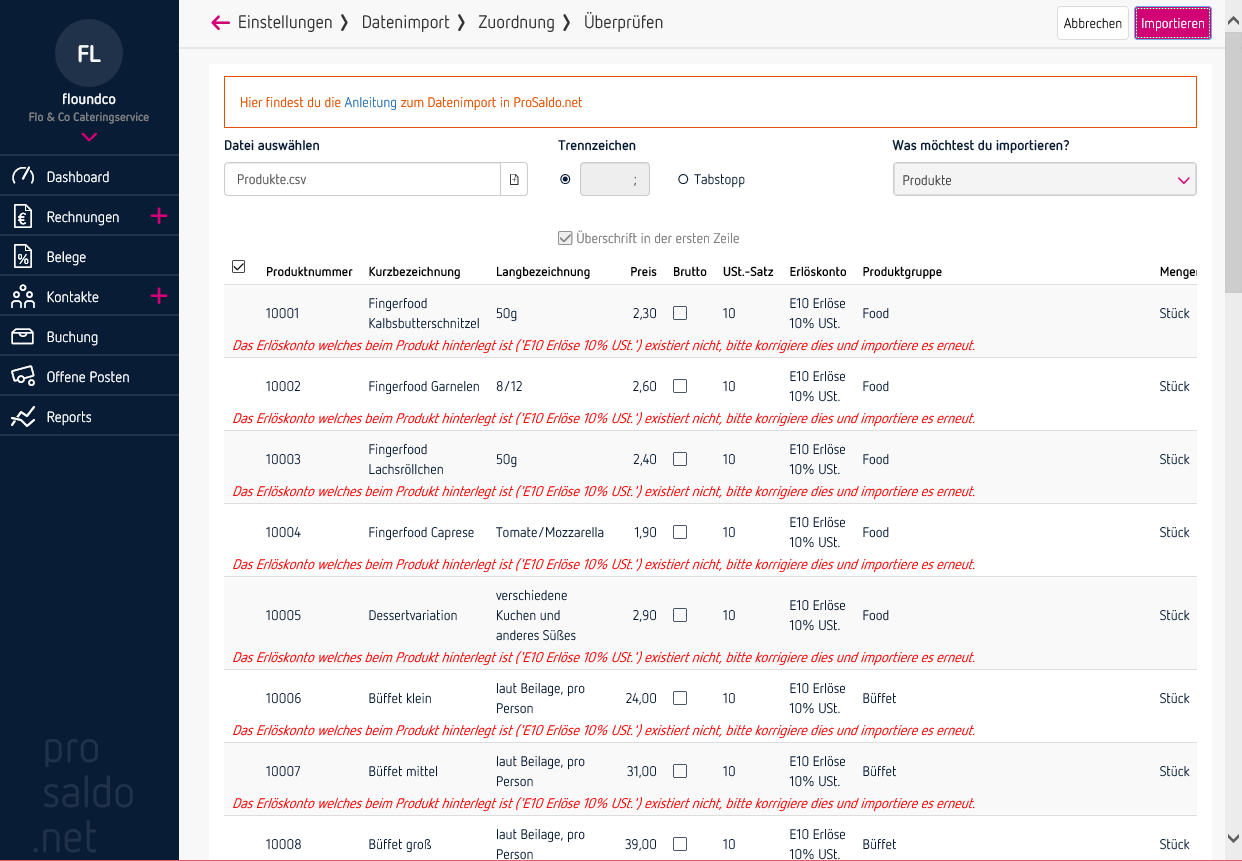The height and width of the screenshot is (861, 1242).
Task: Click the Reports chart icon
Action: click(23, 417)
